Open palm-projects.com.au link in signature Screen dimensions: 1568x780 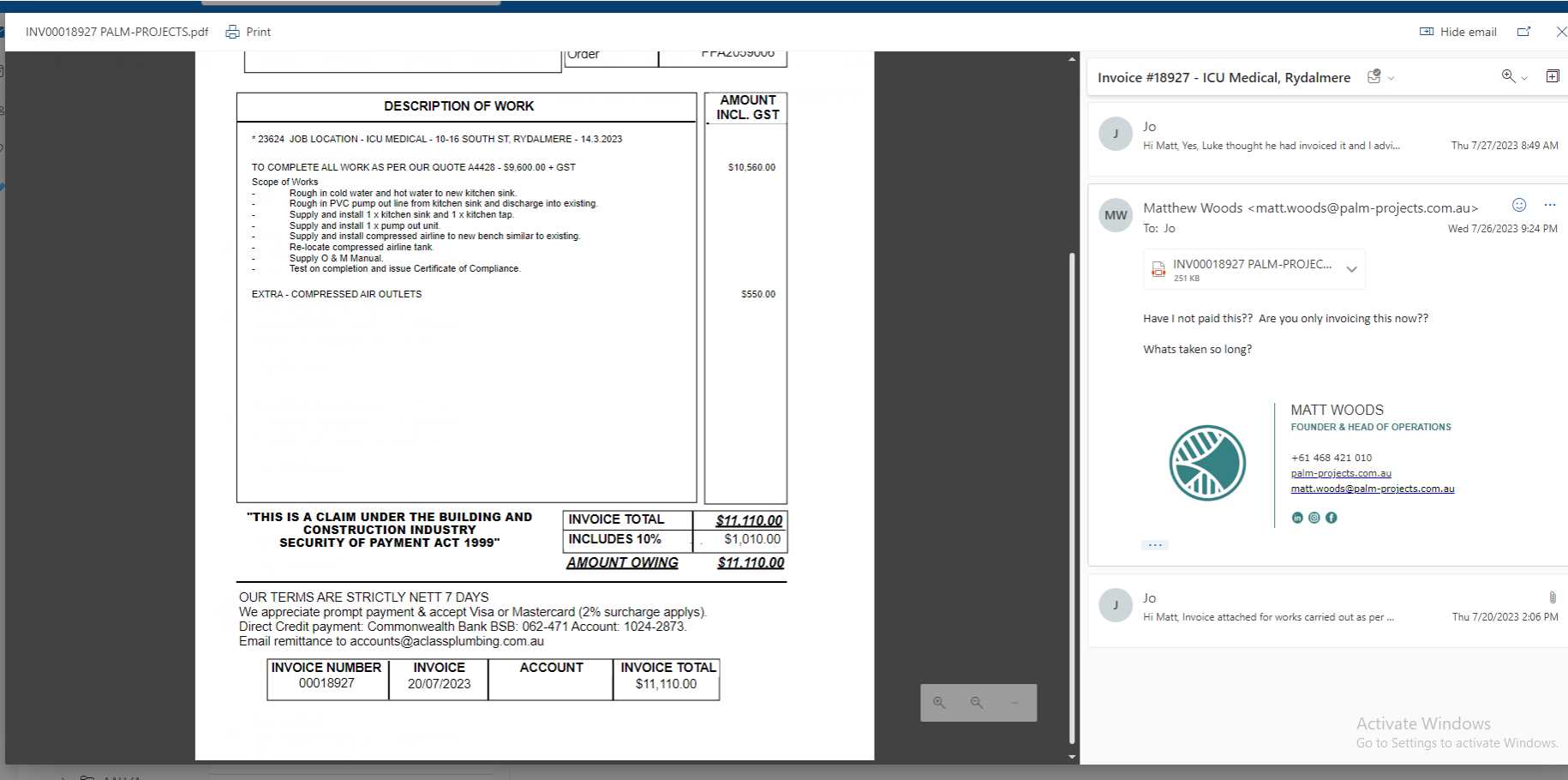click(1341, 473)
